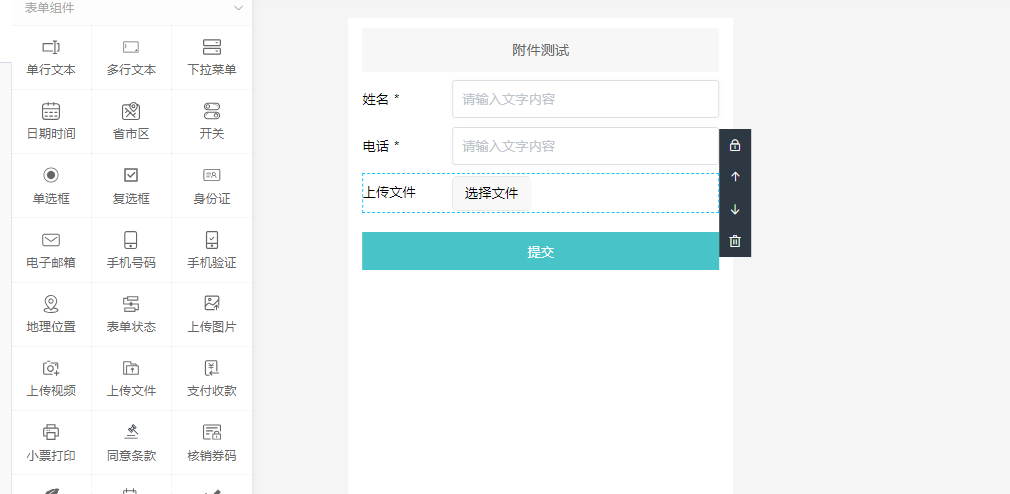Add the 支付收款 payment component
This screenshot has height=494, width=1010.
(x=212, y=379)
